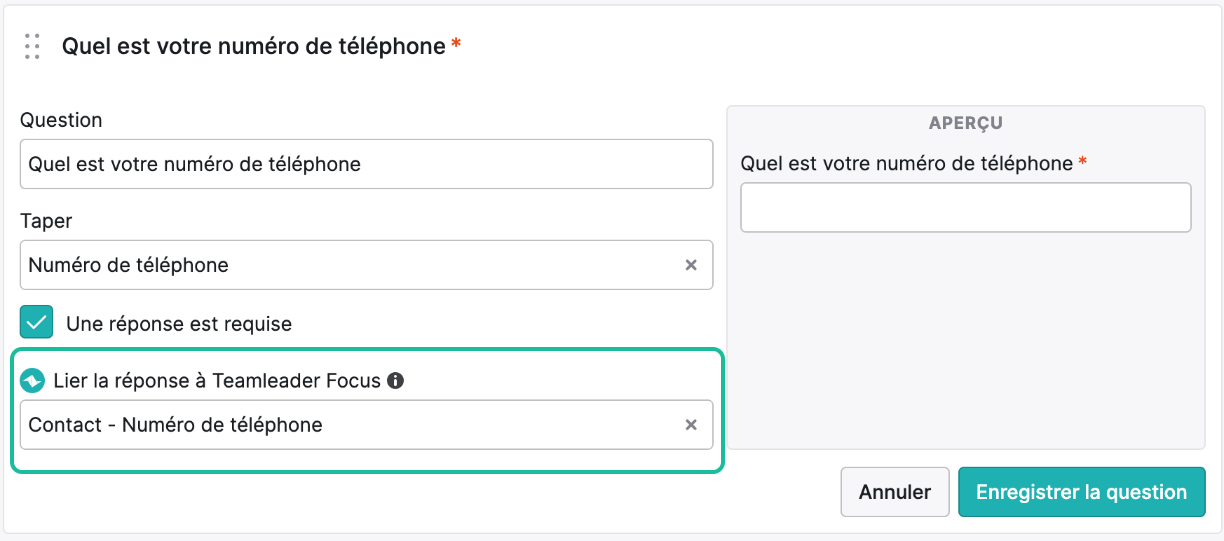Focus the Question text input field
This screenshot has width=1224, height=541.
pos(366,164)
